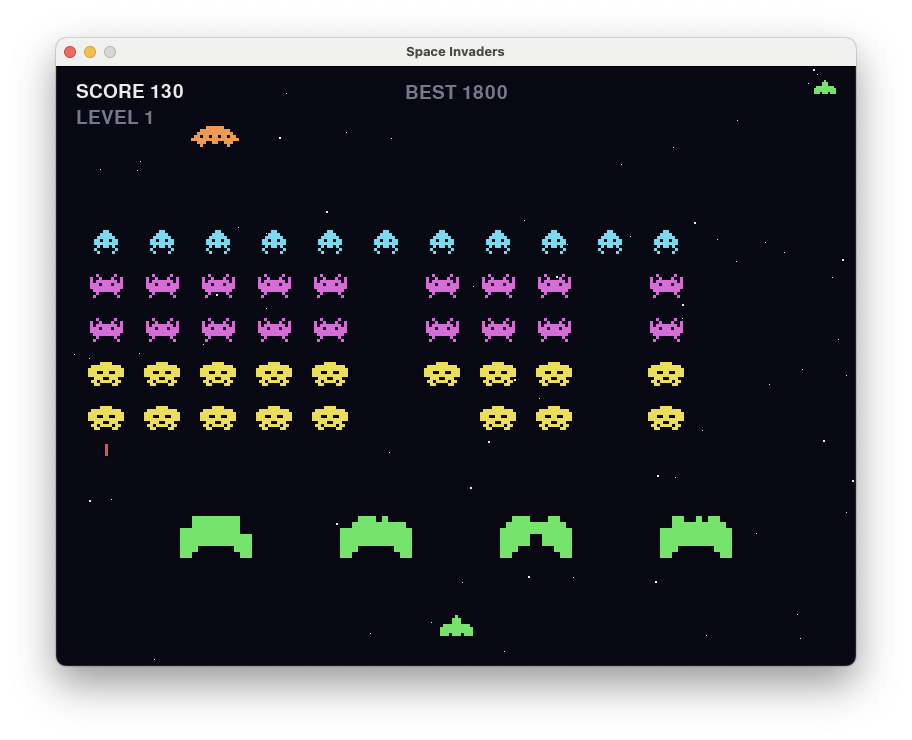Screen dimensions: 912x740
Task: Click the sixth cyan squid, above the empty column
Action: pos(386,242)
